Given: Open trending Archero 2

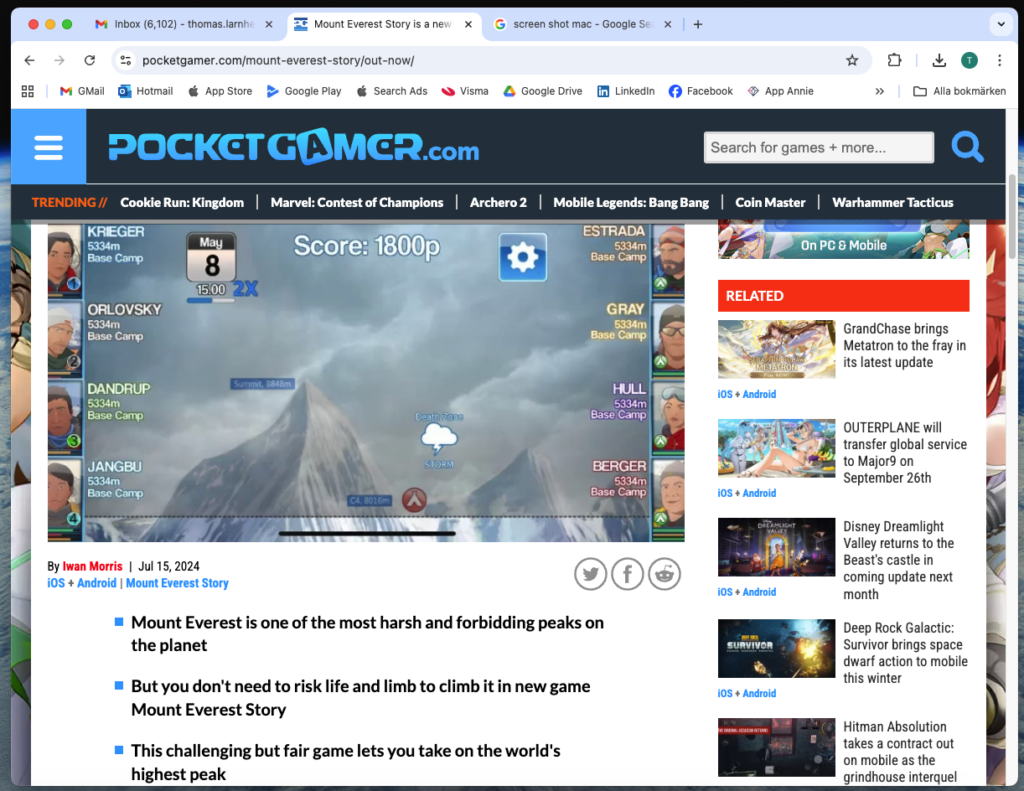Looking at the screenshot, I should click(498, 202).
